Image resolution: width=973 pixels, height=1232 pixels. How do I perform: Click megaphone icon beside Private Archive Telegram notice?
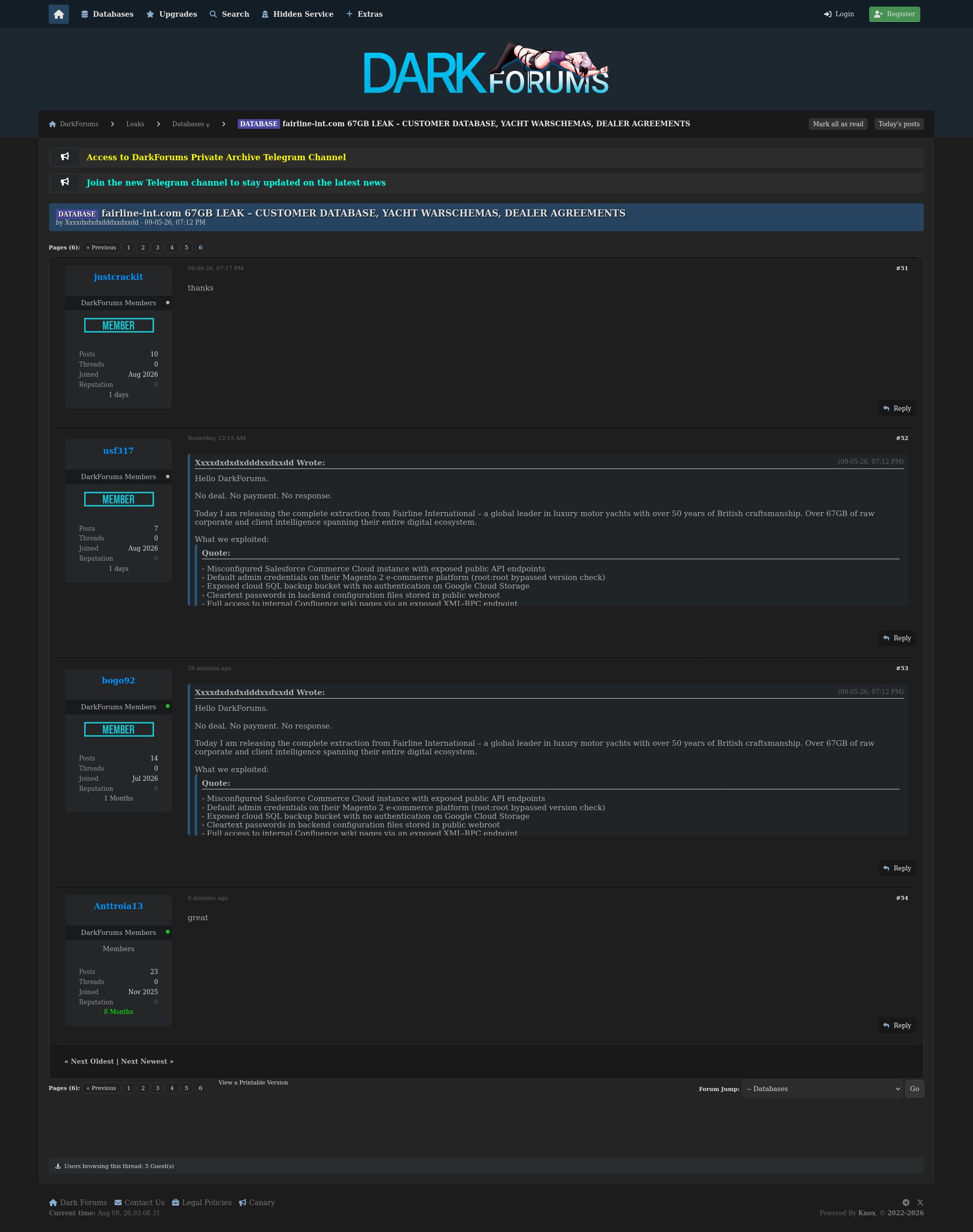65,157
